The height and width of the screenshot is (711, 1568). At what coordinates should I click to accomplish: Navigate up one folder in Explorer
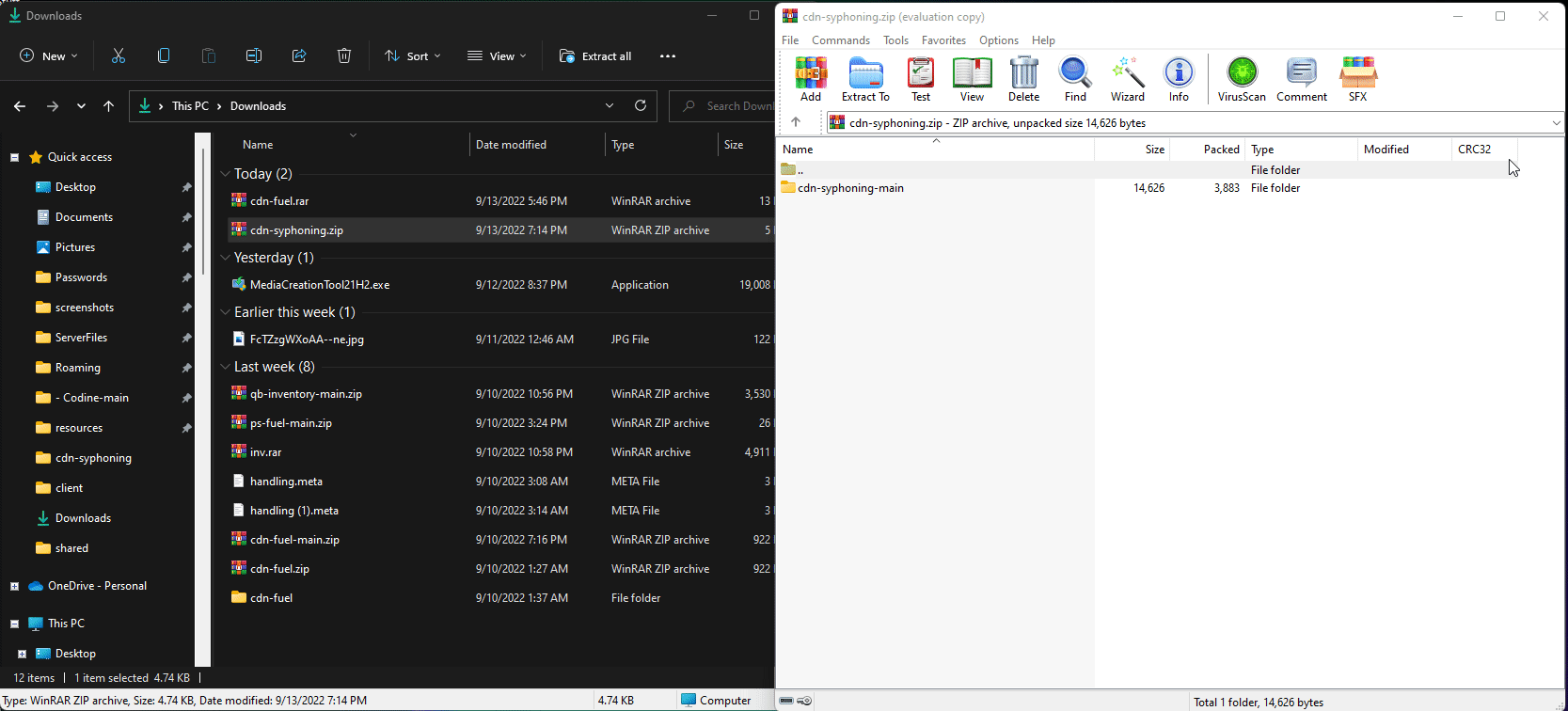109,106
